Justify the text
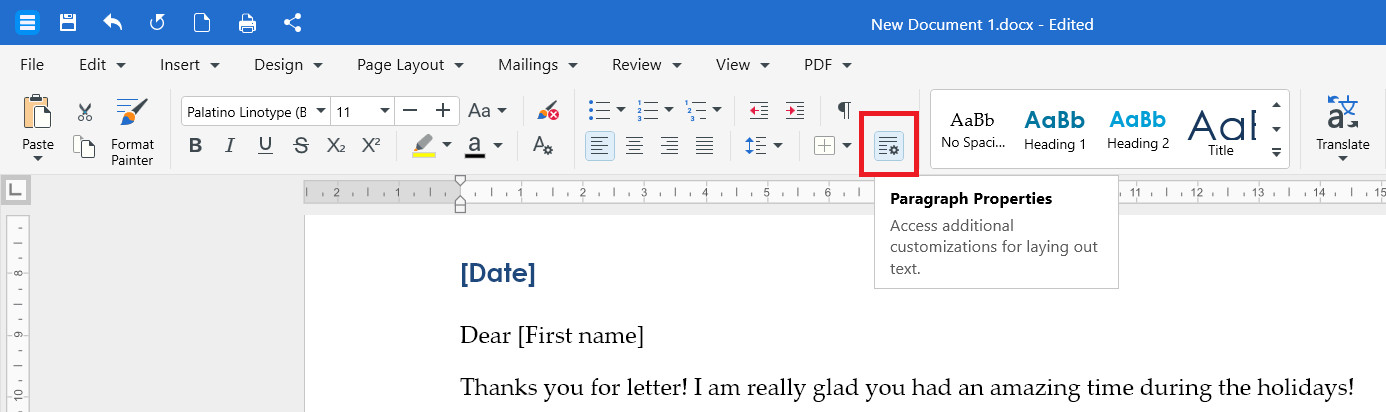 coord(705,146)
